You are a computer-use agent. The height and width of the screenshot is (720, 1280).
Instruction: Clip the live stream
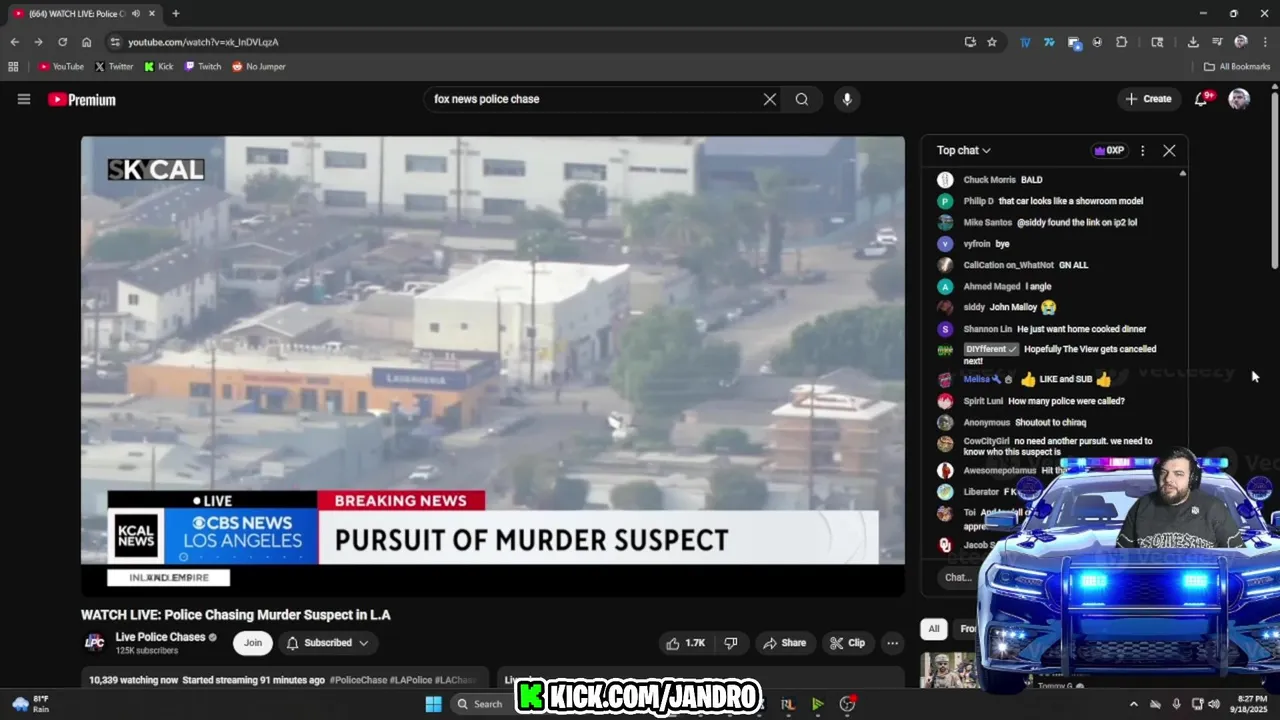point(847,643)
